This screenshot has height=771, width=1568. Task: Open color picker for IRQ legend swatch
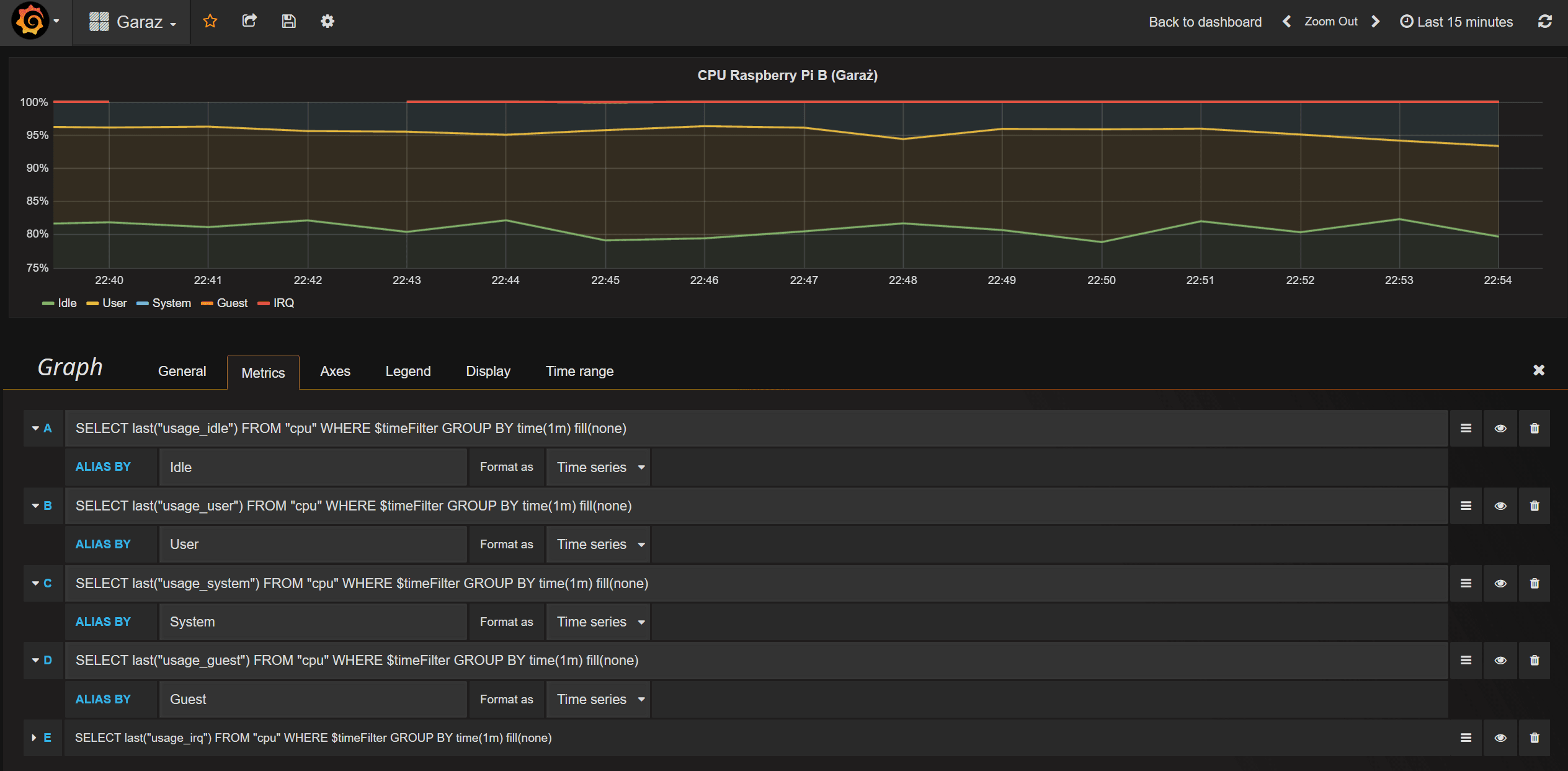click(263, 303)
